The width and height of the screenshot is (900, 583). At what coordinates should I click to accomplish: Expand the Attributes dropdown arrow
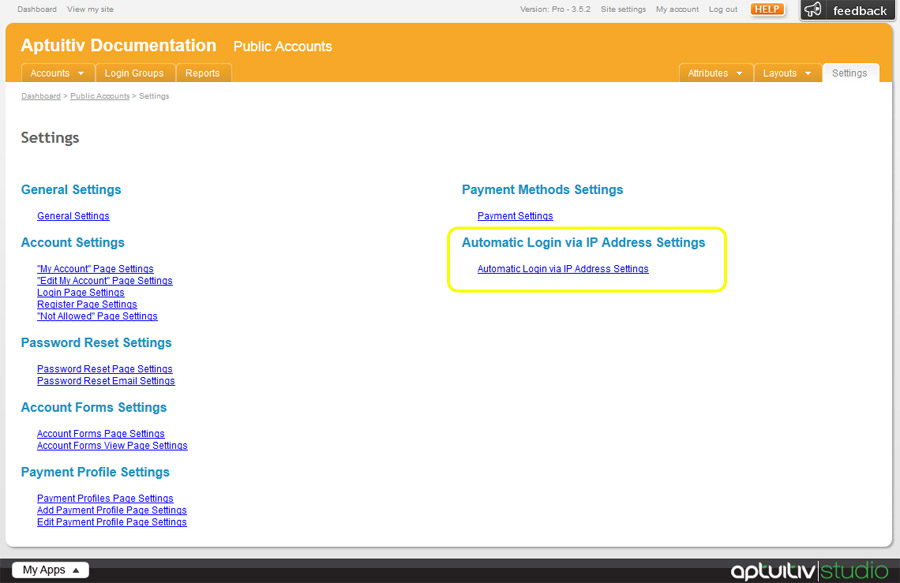[739, 73]
